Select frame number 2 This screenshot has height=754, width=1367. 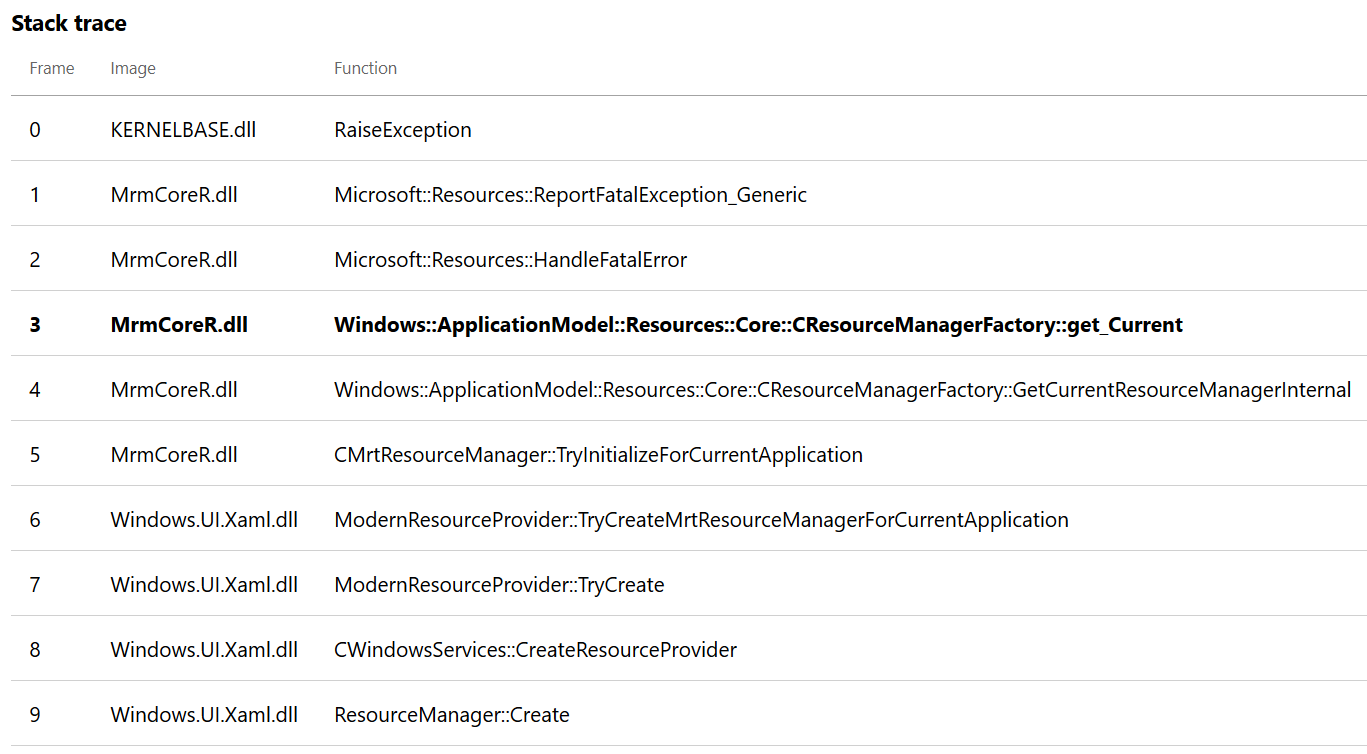point(35,260)
